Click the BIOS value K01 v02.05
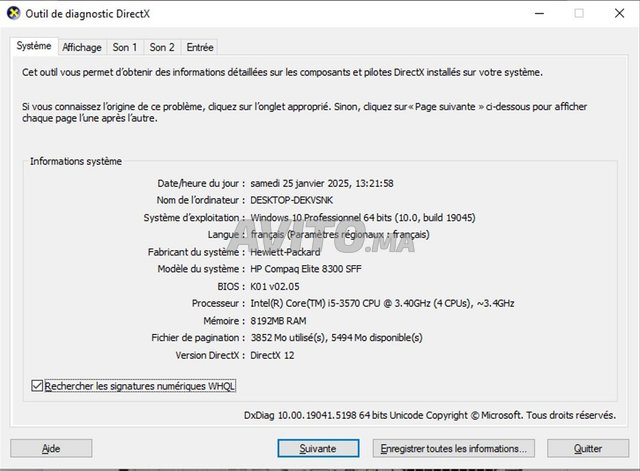Image resolution: width=640 pixels, height=471 pixels. [275, 287]
